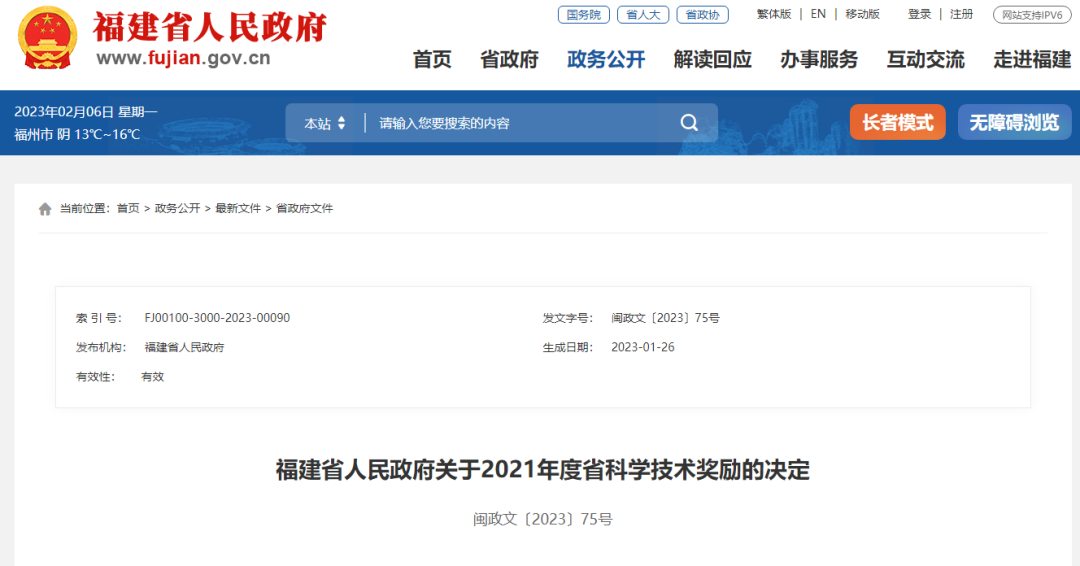The image size is (1080, 566).
Task: Open the 省政府 menu item
Action: coord(509,60)
